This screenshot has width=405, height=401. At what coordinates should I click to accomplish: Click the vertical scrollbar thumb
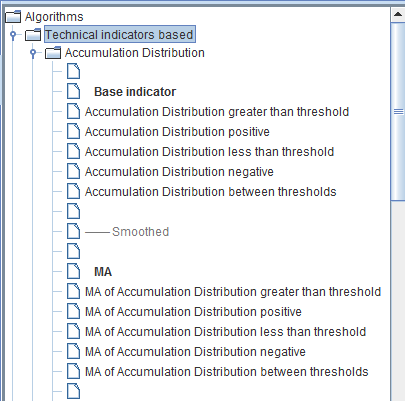coord(398,112)
